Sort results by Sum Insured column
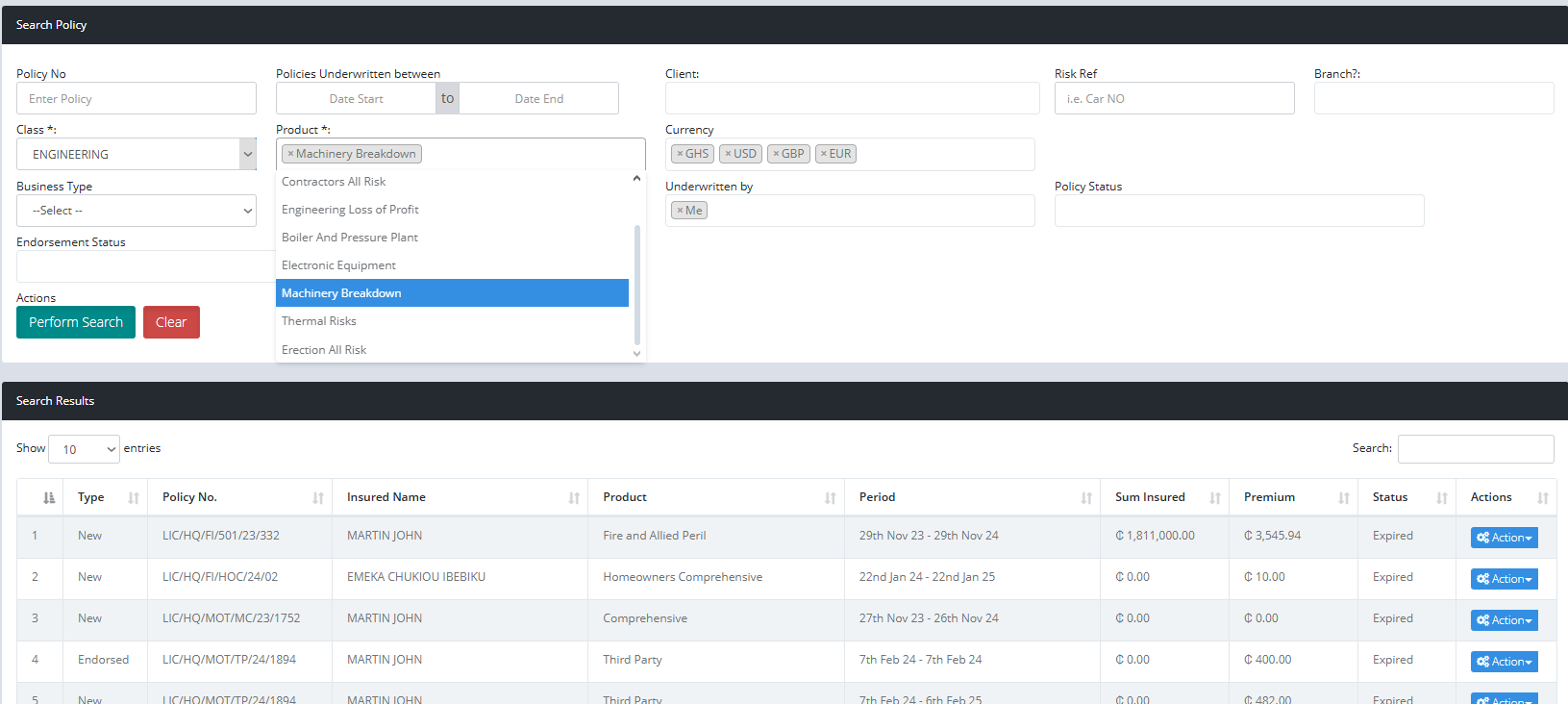 tap(1165, 497)
